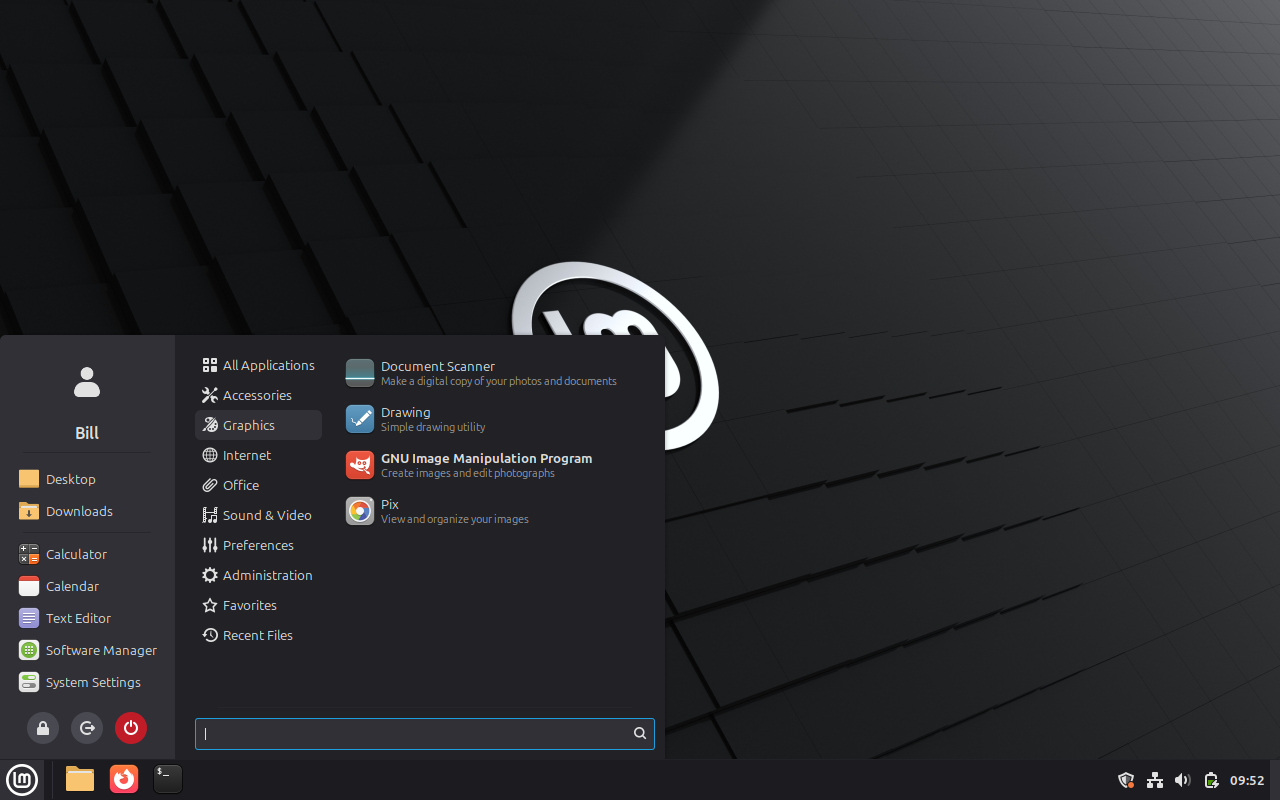1280x800 pixels.
Task: Select the All Applications category
Action: [x=258, y=365]
